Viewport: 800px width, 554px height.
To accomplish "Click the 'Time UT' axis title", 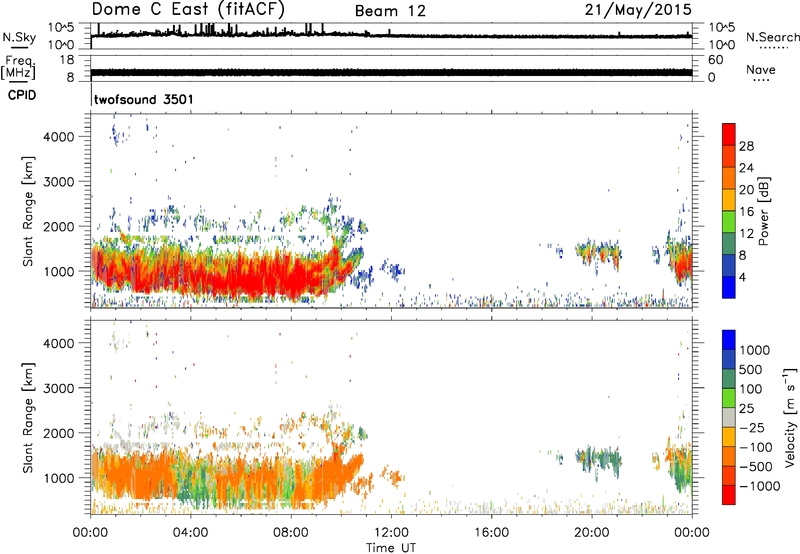I will click(391, 548).
